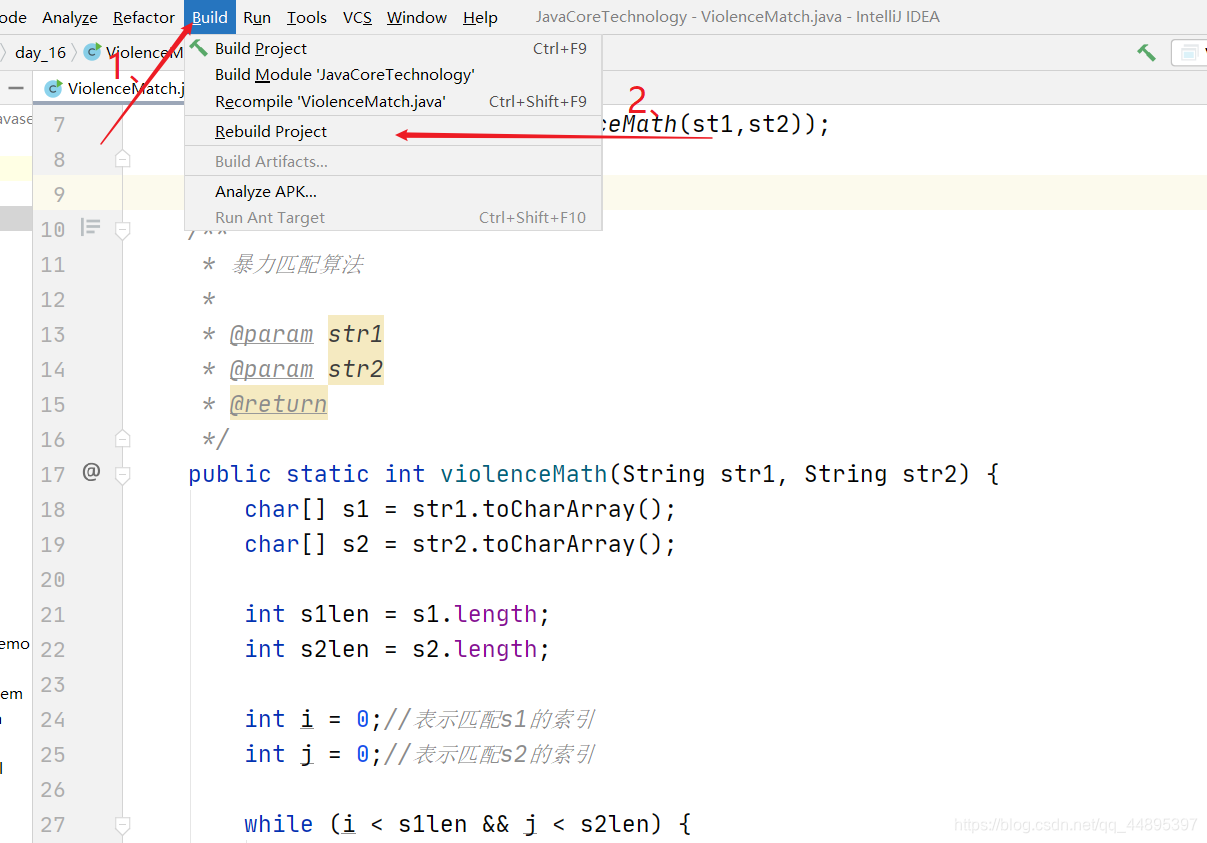This screenshot has height=843, width=1207.
Task: Choose Build Project from the Build menu
Action: (x=393, y=48)
